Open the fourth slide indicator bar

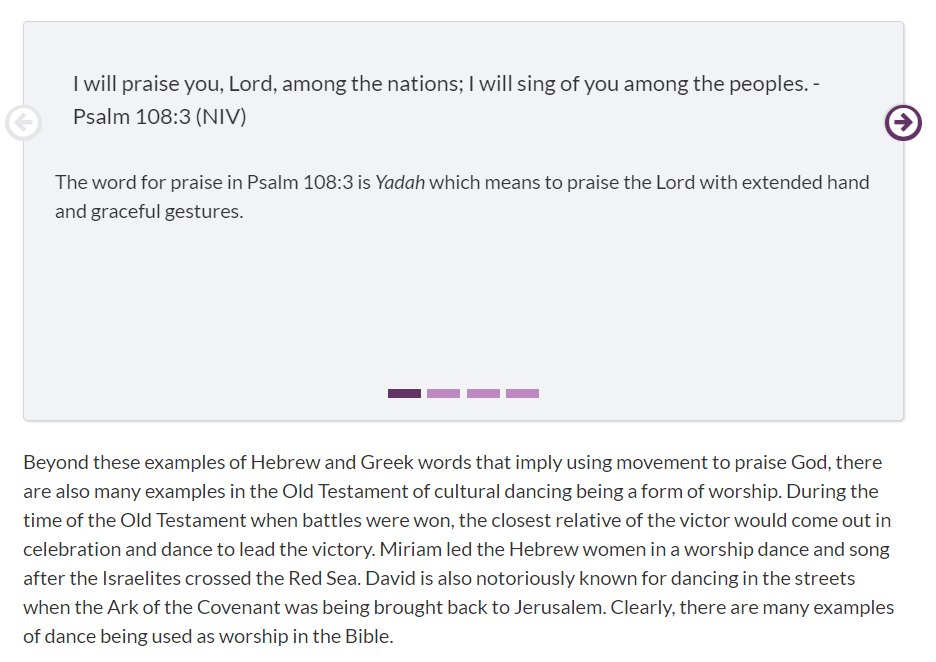coord(522,393)
